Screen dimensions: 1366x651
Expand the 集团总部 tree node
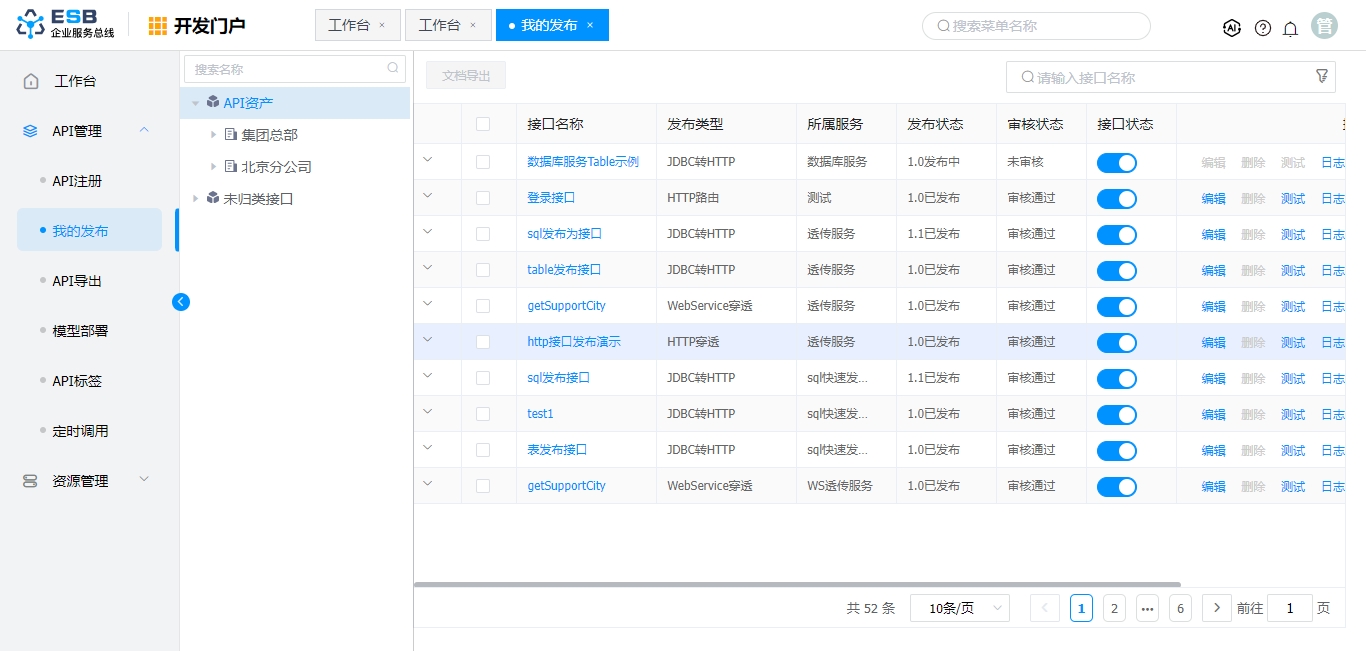point(213,135)
